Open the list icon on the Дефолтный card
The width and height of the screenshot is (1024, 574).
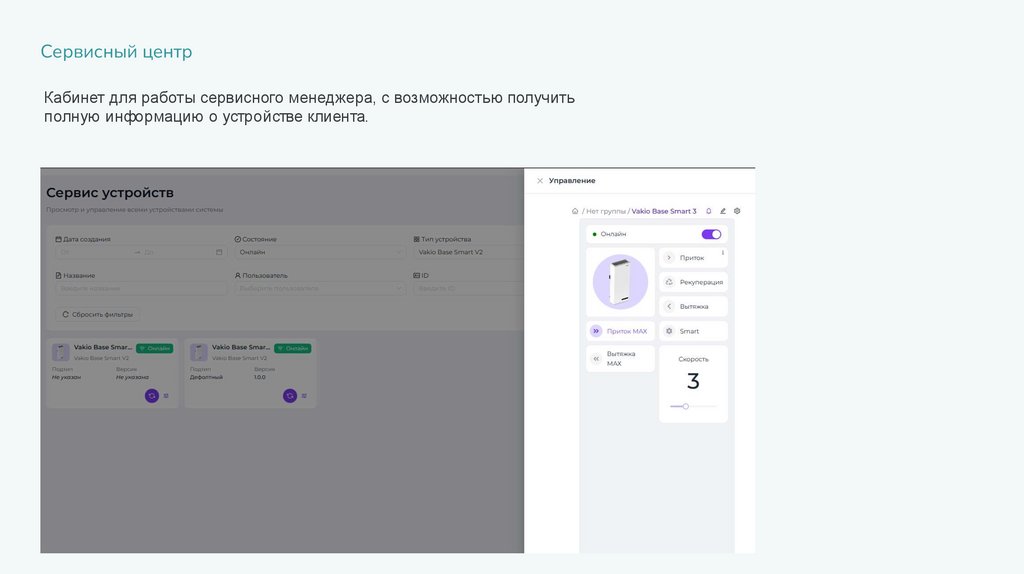[x=304, y=396]
